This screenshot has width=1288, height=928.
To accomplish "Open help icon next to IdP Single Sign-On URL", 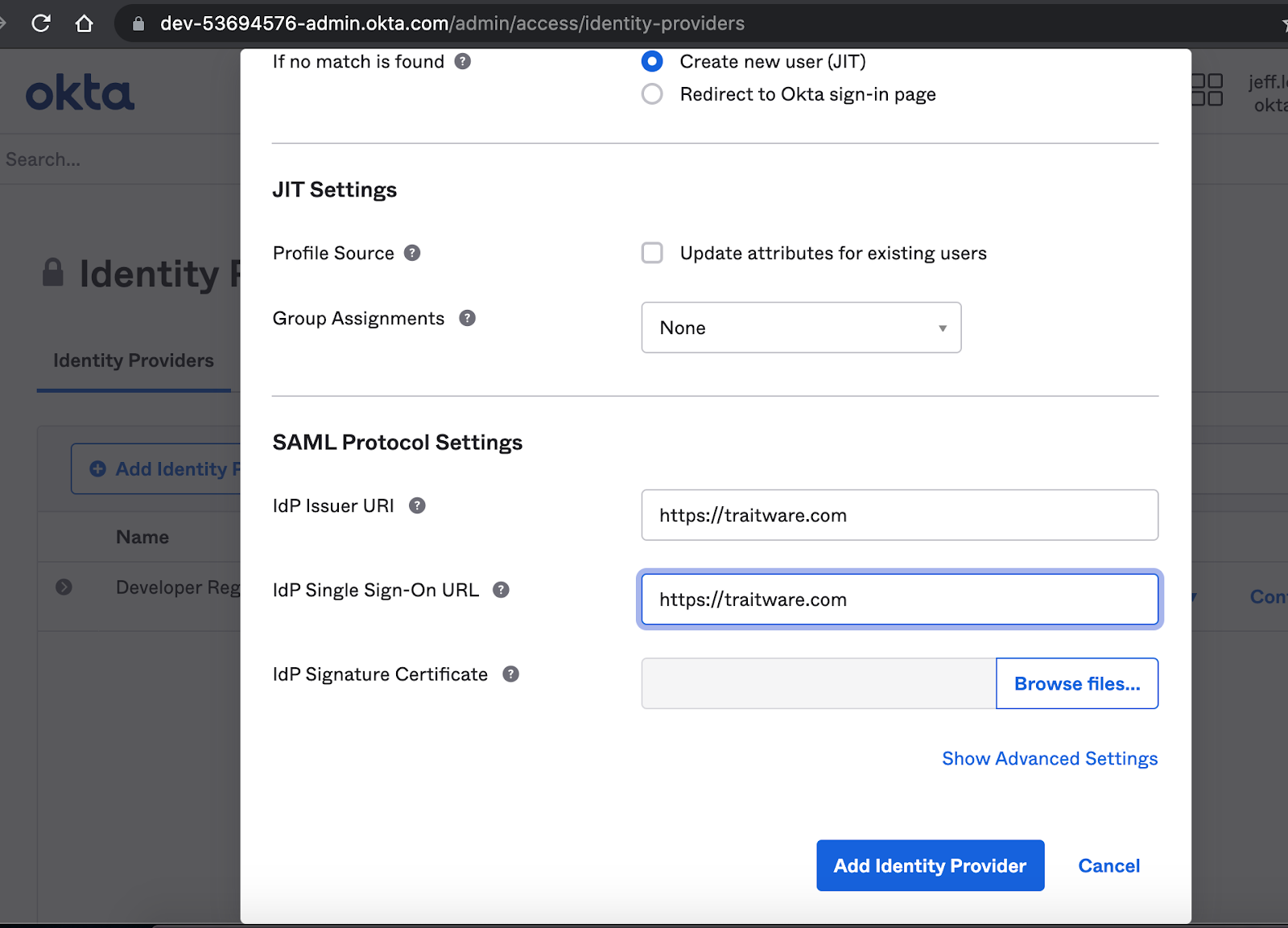I will click(x=502, y=590).
